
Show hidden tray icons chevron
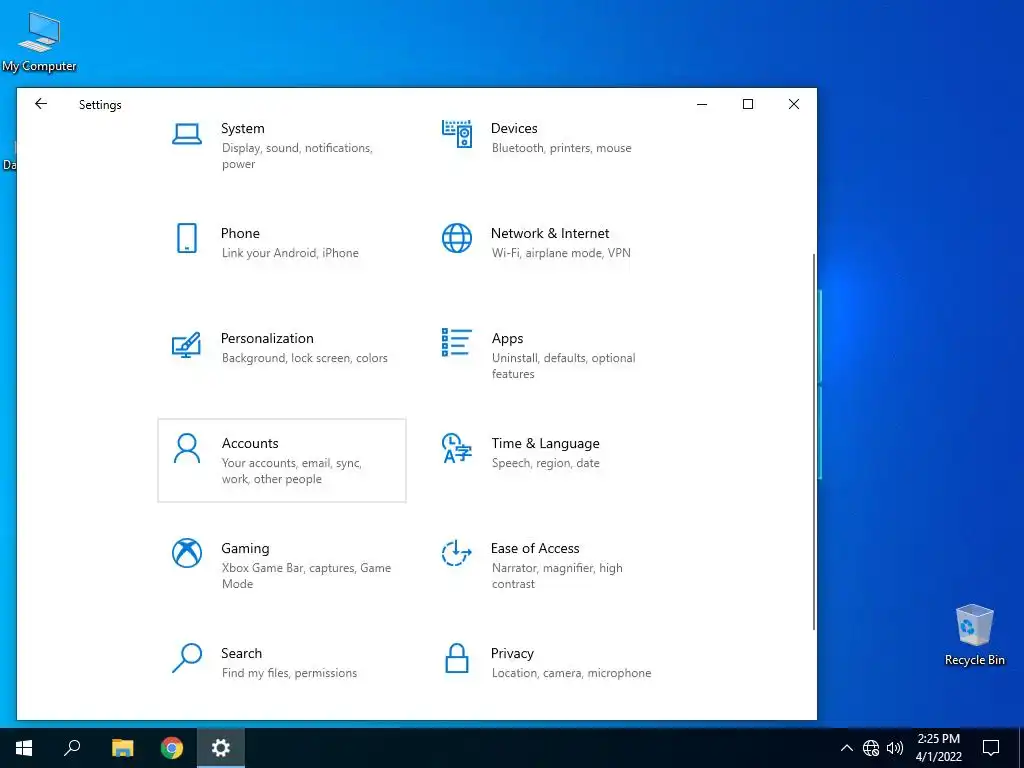pos(846,748)
